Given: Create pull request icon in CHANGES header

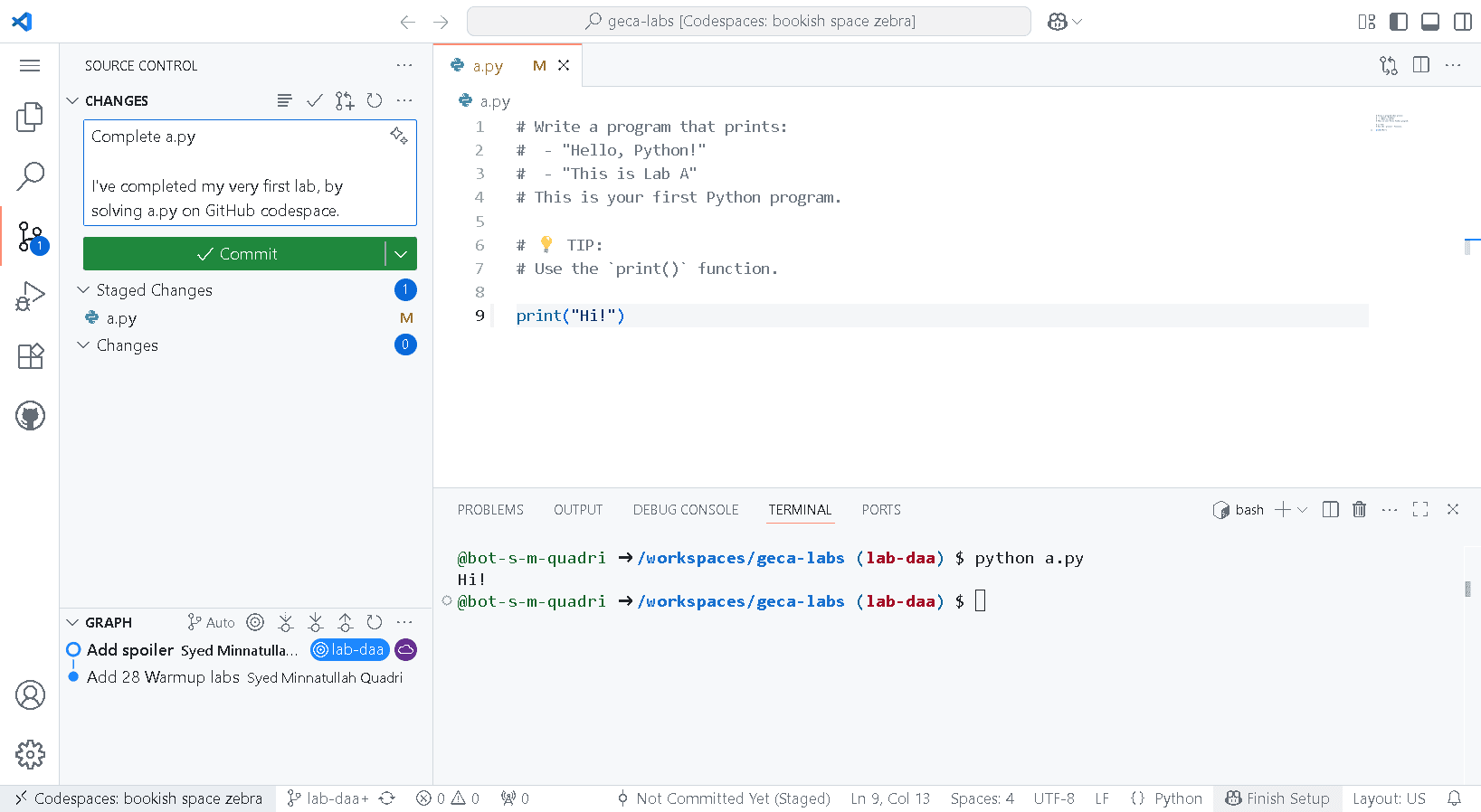Looking at the screenshot, I should (x=345, y=100).
